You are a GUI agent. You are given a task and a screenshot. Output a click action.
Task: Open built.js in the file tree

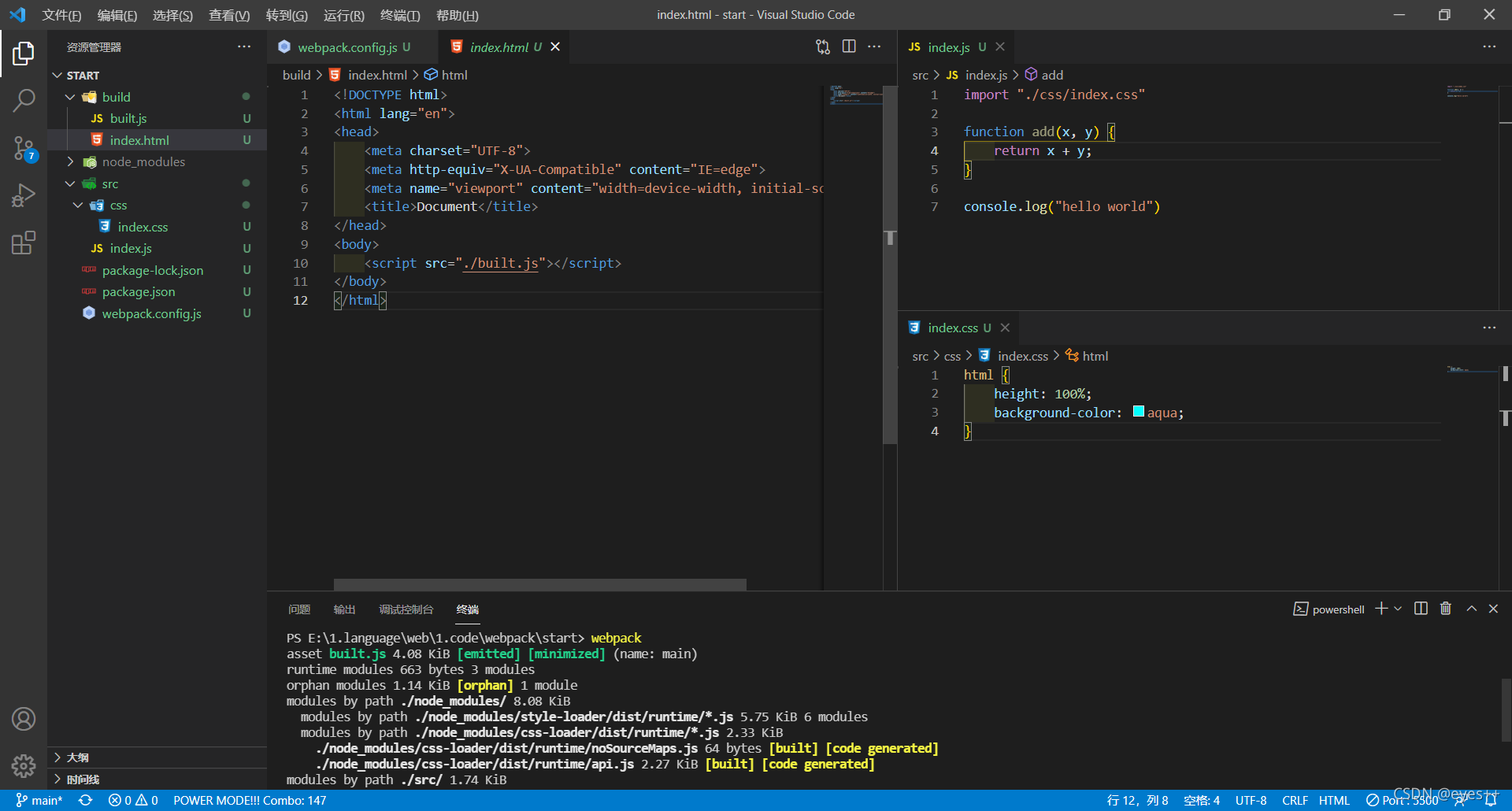coord(157,118)
